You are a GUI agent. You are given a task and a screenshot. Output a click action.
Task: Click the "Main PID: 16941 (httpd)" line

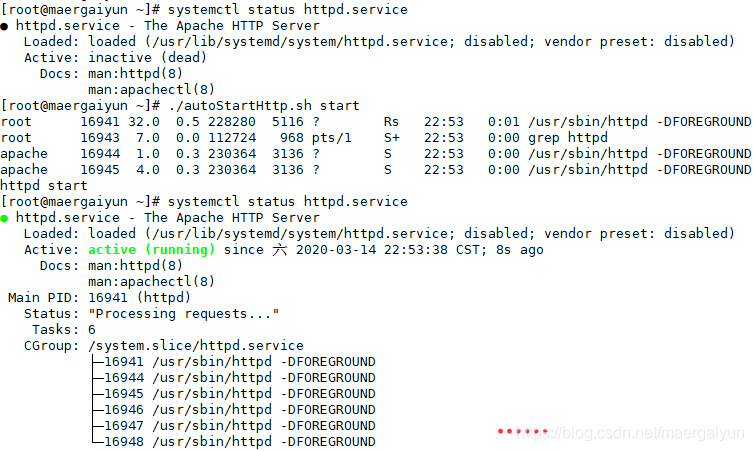(99, 298)
